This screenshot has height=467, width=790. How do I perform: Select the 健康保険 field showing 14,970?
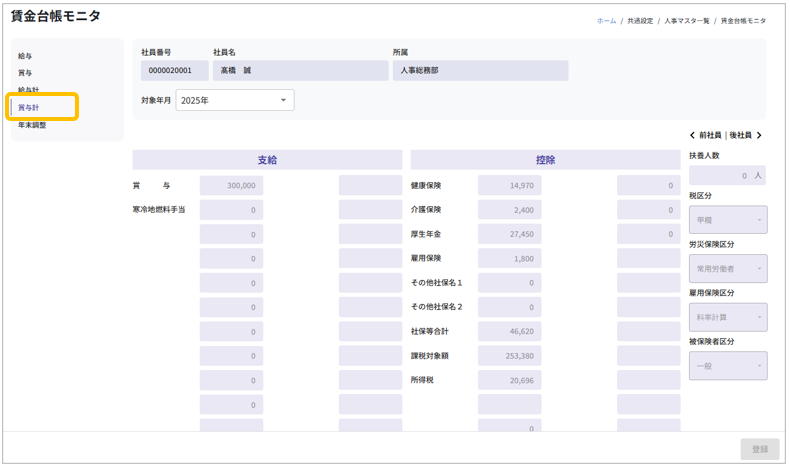(x=509, y=185)
